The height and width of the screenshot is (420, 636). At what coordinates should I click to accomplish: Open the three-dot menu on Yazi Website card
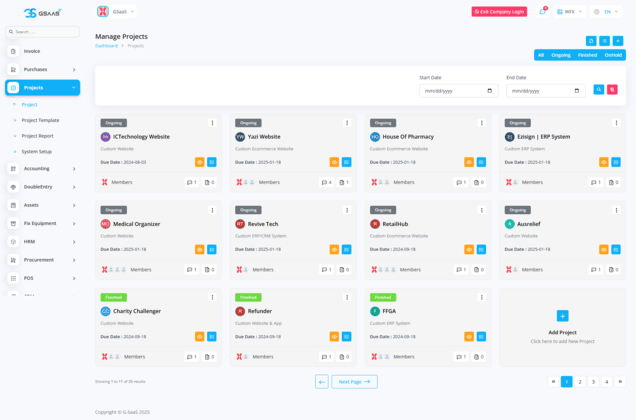pyautogui.click(x=347, y=123)
